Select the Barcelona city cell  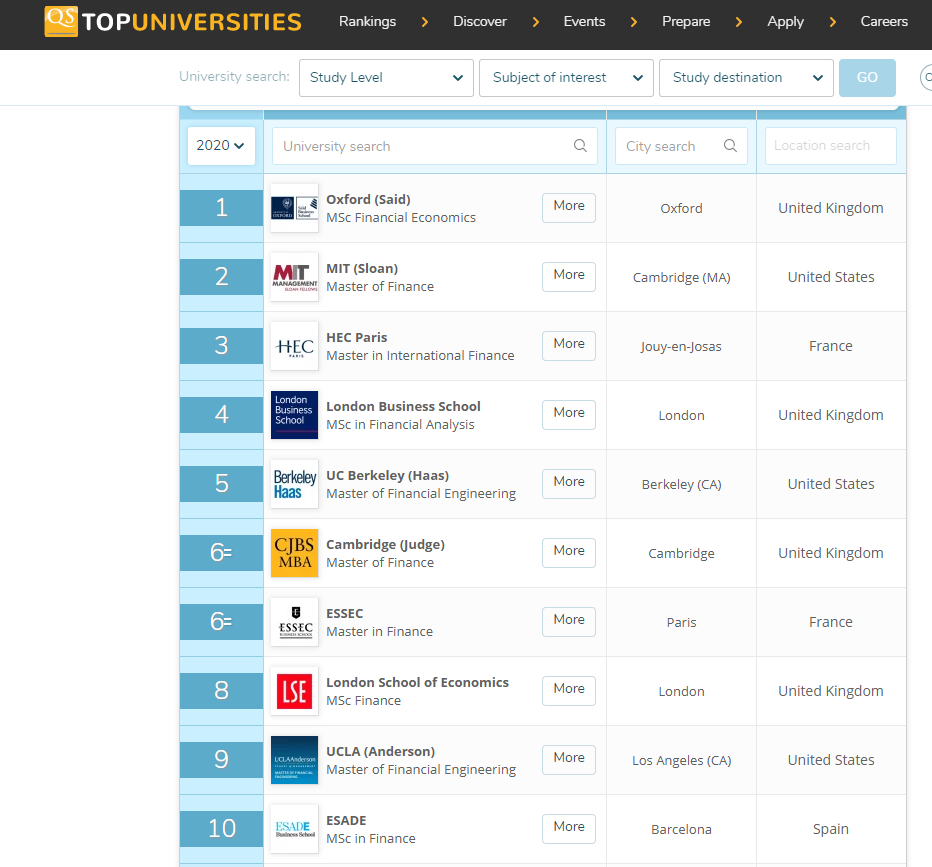point(681,829)
